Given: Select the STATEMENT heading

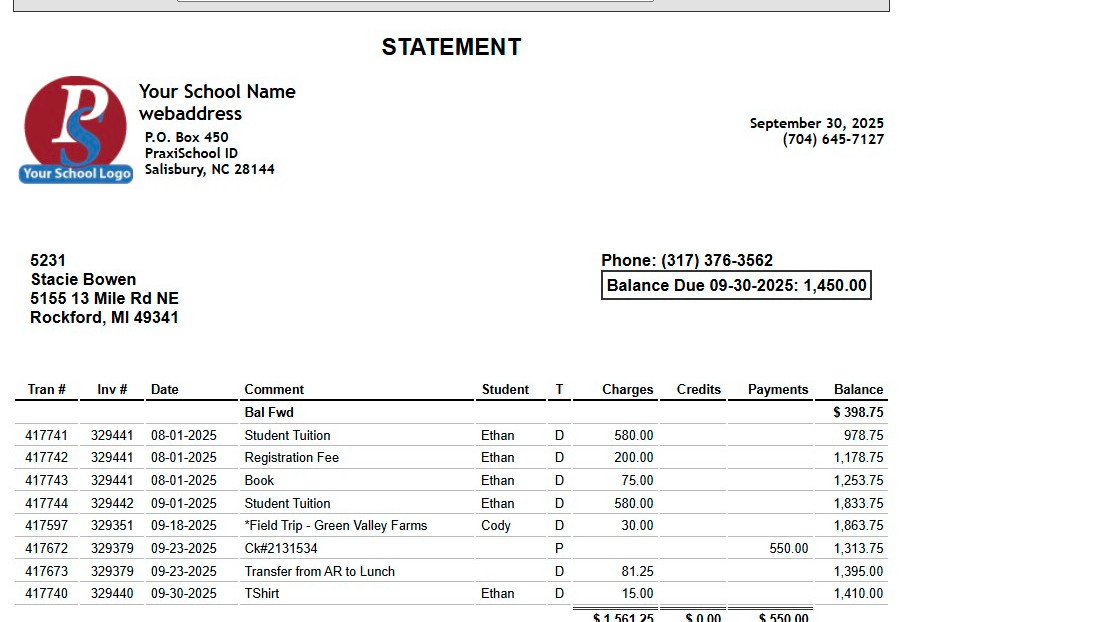Looking at the screenshot, I should [451, 47].
